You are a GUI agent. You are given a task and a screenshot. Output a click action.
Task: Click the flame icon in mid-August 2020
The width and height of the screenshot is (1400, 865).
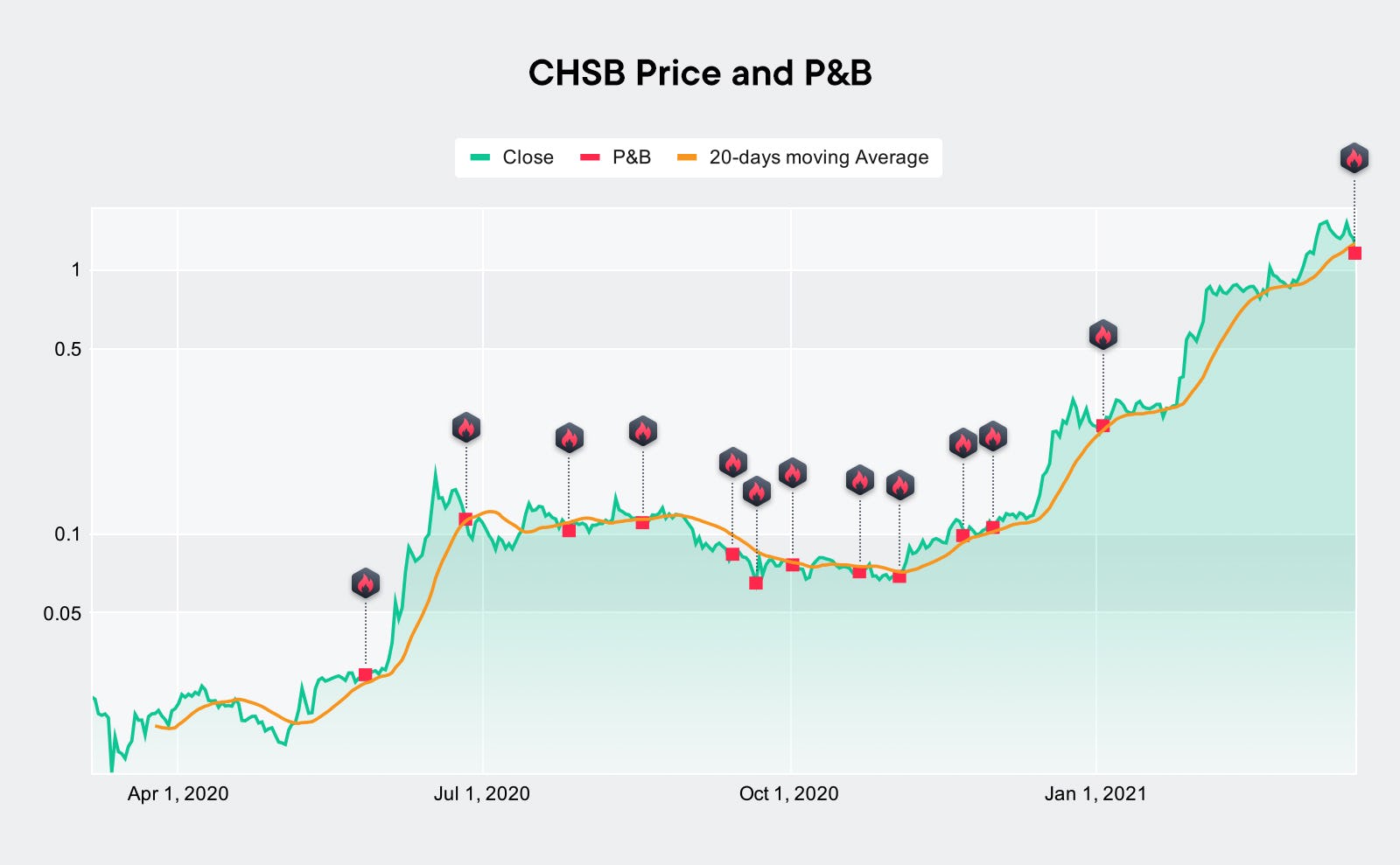pos(642,431)
